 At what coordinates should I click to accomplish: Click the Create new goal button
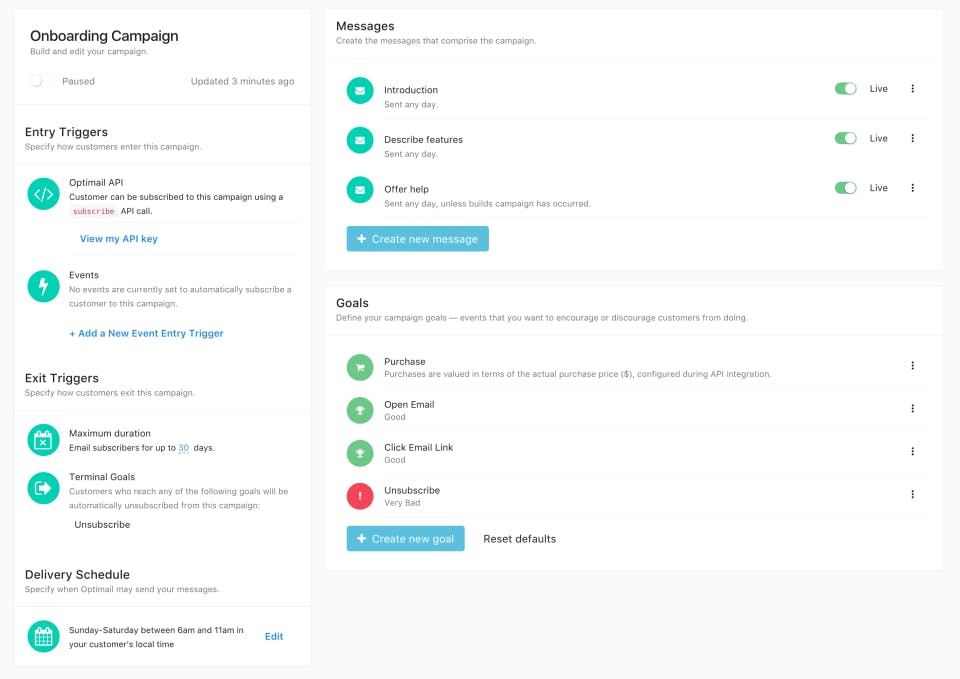(x=405, y=538)
